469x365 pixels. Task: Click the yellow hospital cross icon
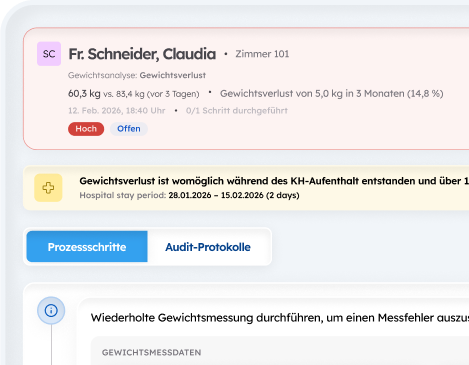click(x=48, y=188)
